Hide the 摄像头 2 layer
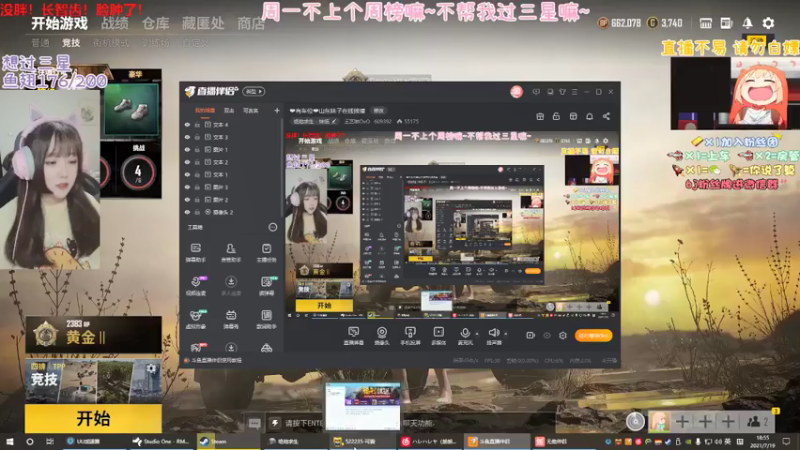 [187, 212]
